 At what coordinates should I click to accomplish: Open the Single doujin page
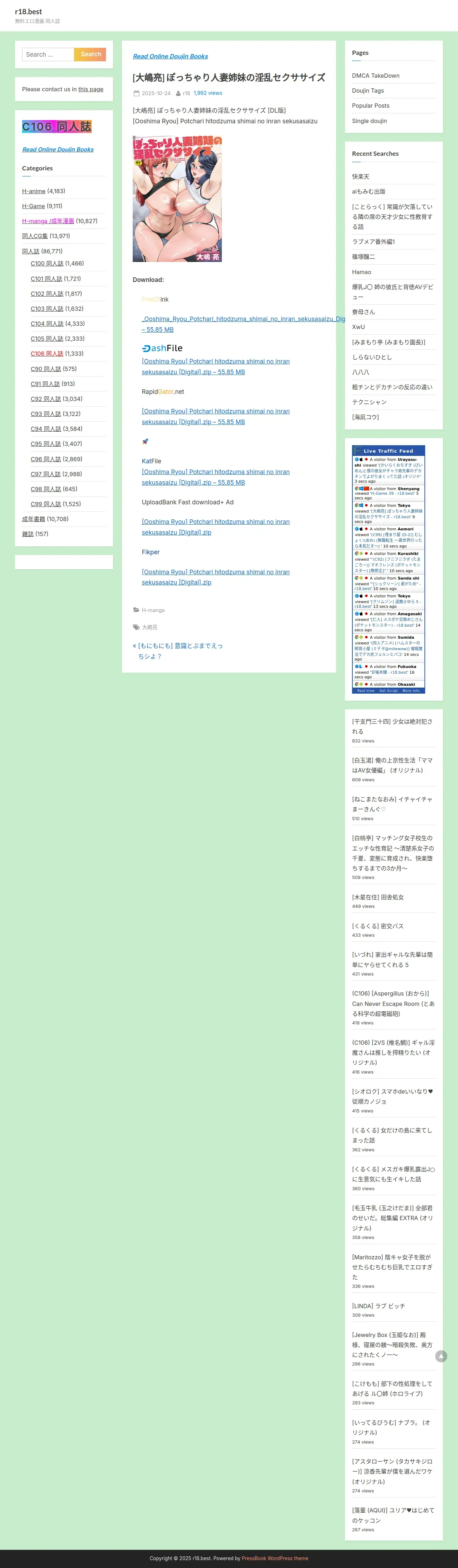pos(369,120)
